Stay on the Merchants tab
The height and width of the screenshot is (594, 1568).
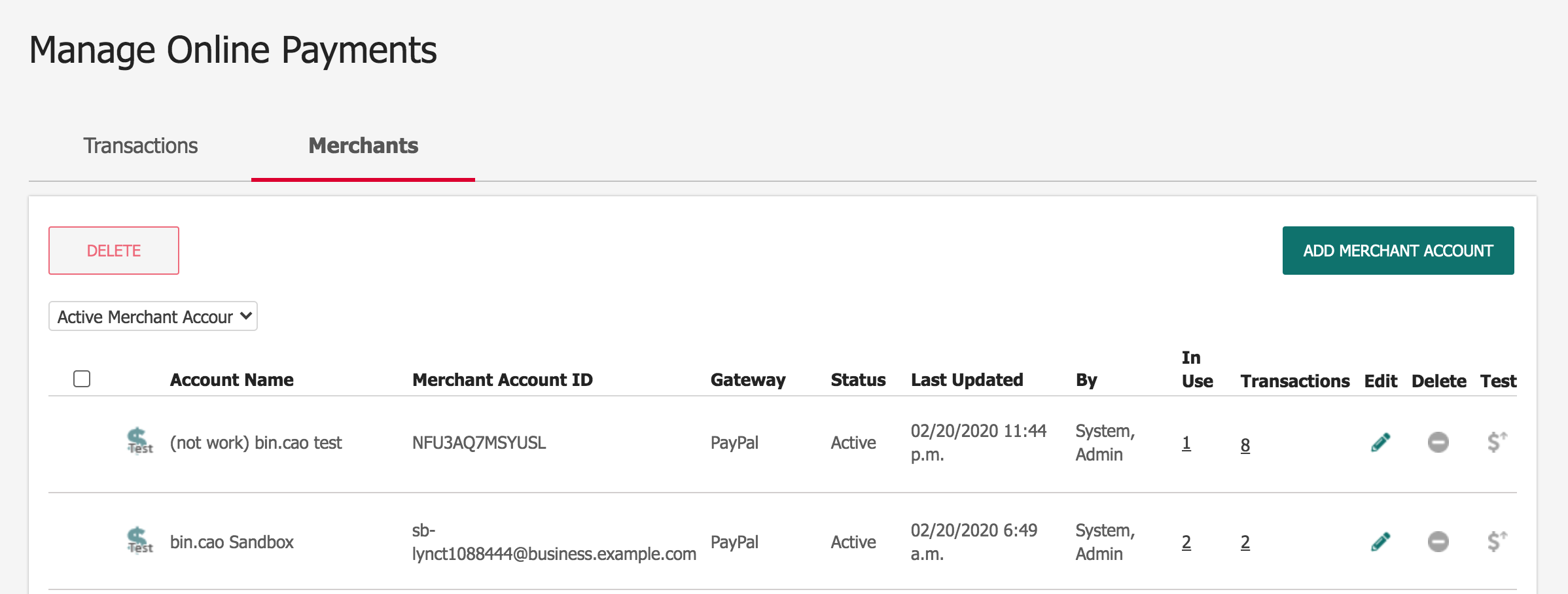click(x=363, y=146)
